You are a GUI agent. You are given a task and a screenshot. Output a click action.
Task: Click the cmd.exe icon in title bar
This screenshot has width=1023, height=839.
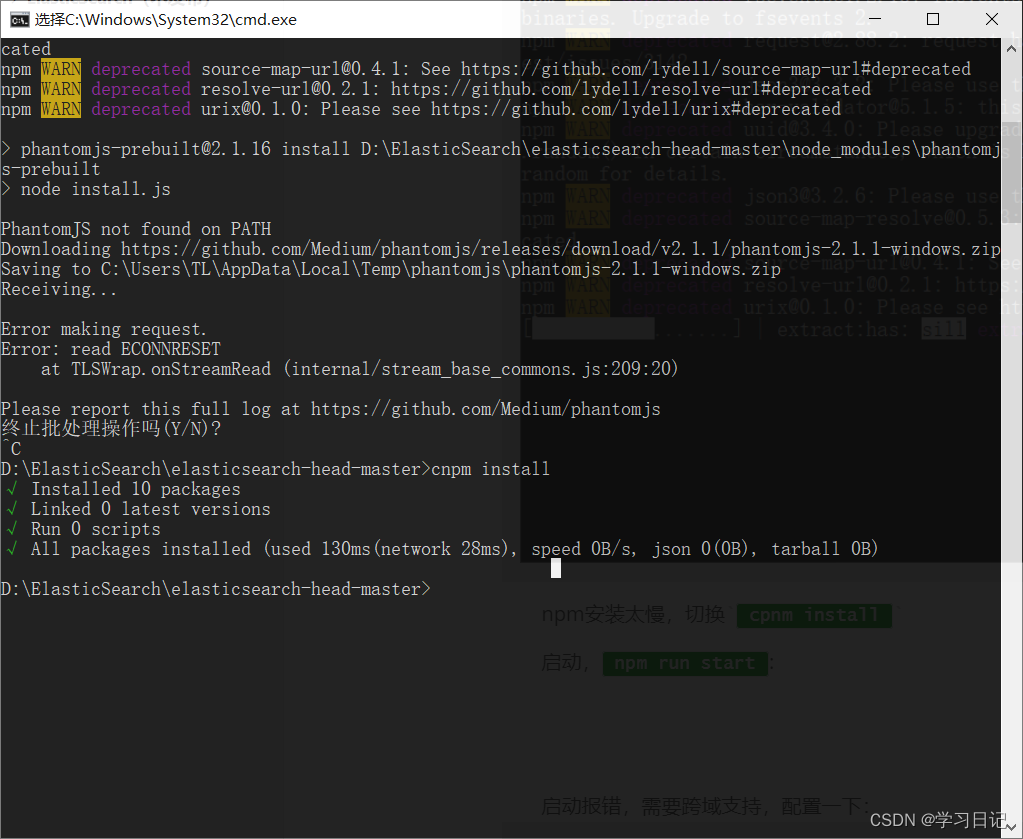pyautogui.click(x=19, y=20)
